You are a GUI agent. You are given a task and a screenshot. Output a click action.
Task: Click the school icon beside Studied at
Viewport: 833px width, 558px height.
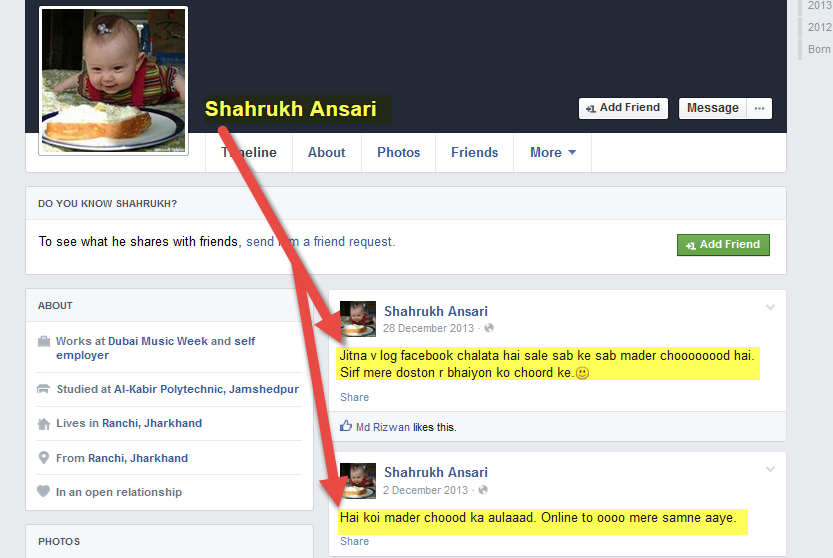coord(43,389)
